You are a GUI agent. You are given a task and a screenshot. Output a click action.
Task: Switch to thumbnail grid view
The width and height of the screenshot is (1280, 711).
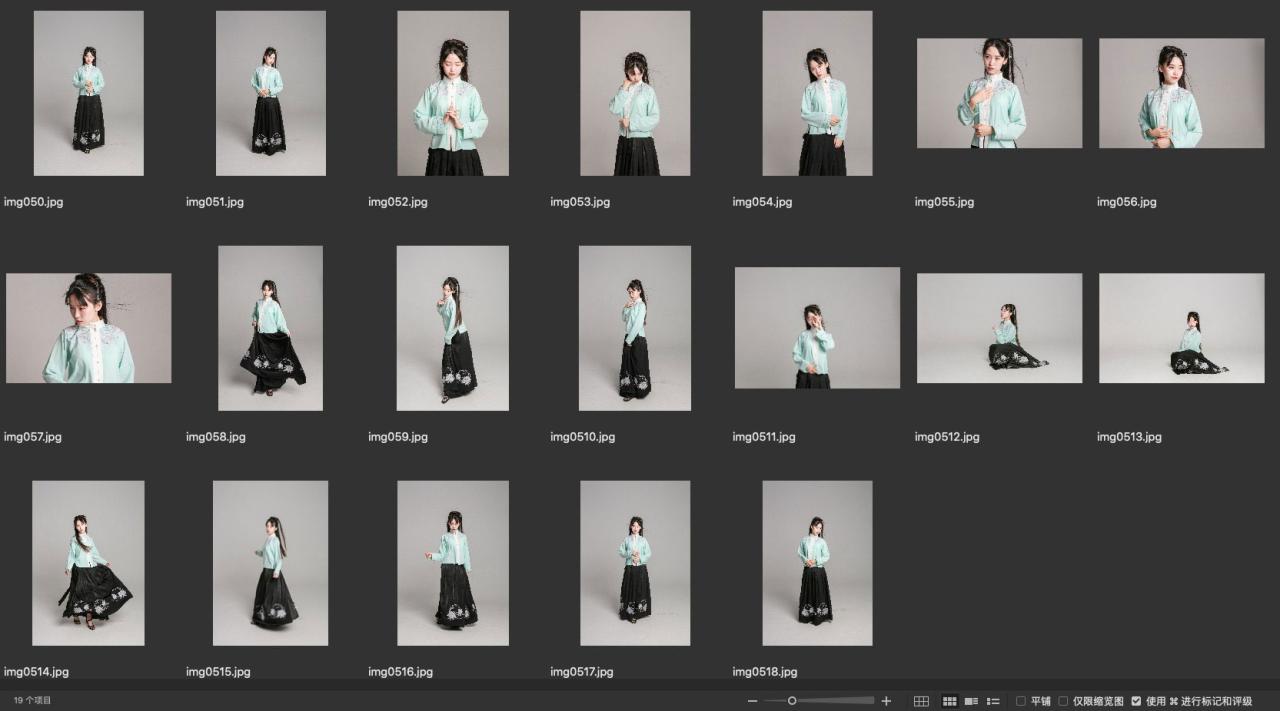coord(950,701)
